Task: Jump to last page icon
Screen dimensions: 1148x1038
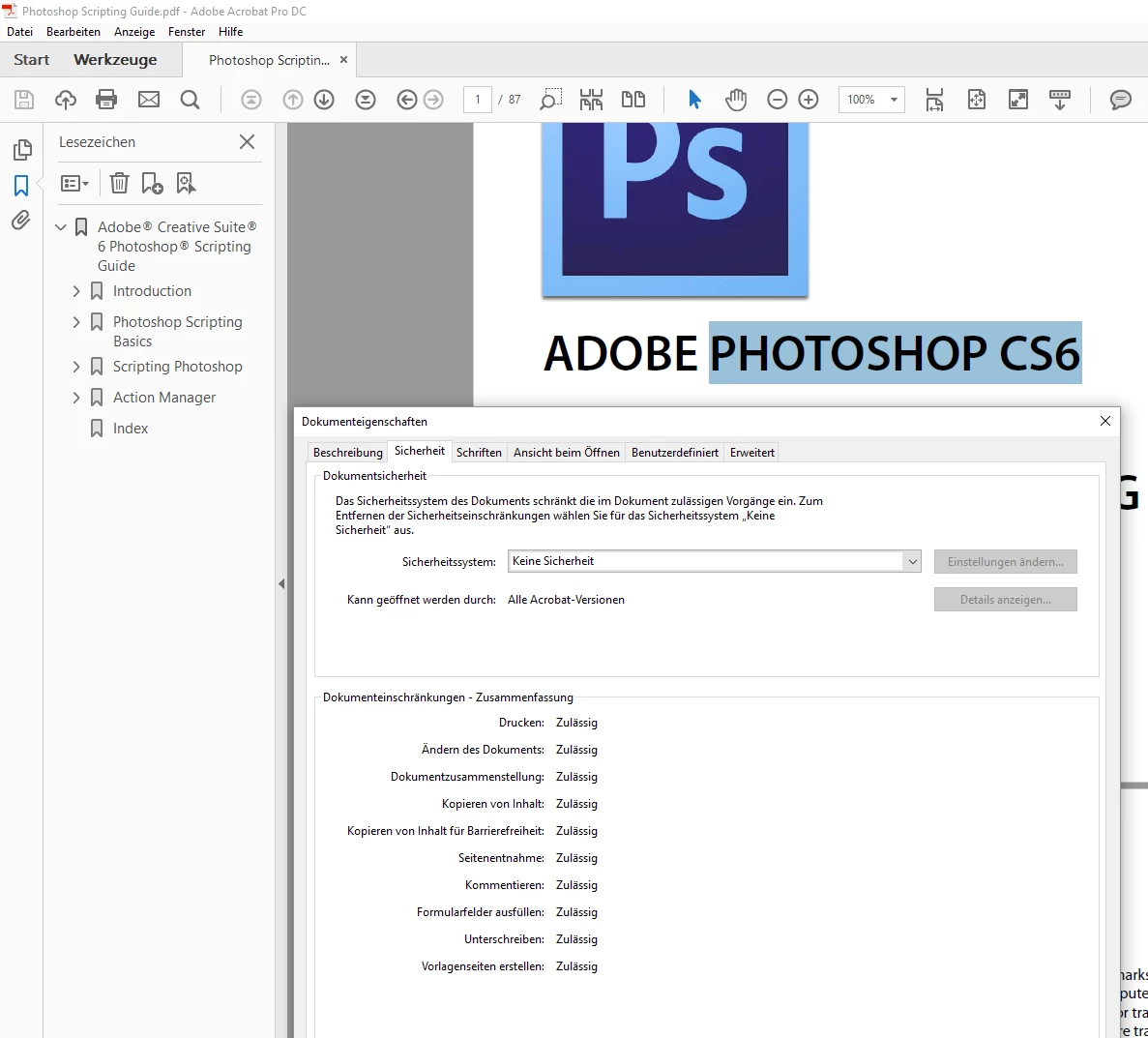Action: coord(366,99)
